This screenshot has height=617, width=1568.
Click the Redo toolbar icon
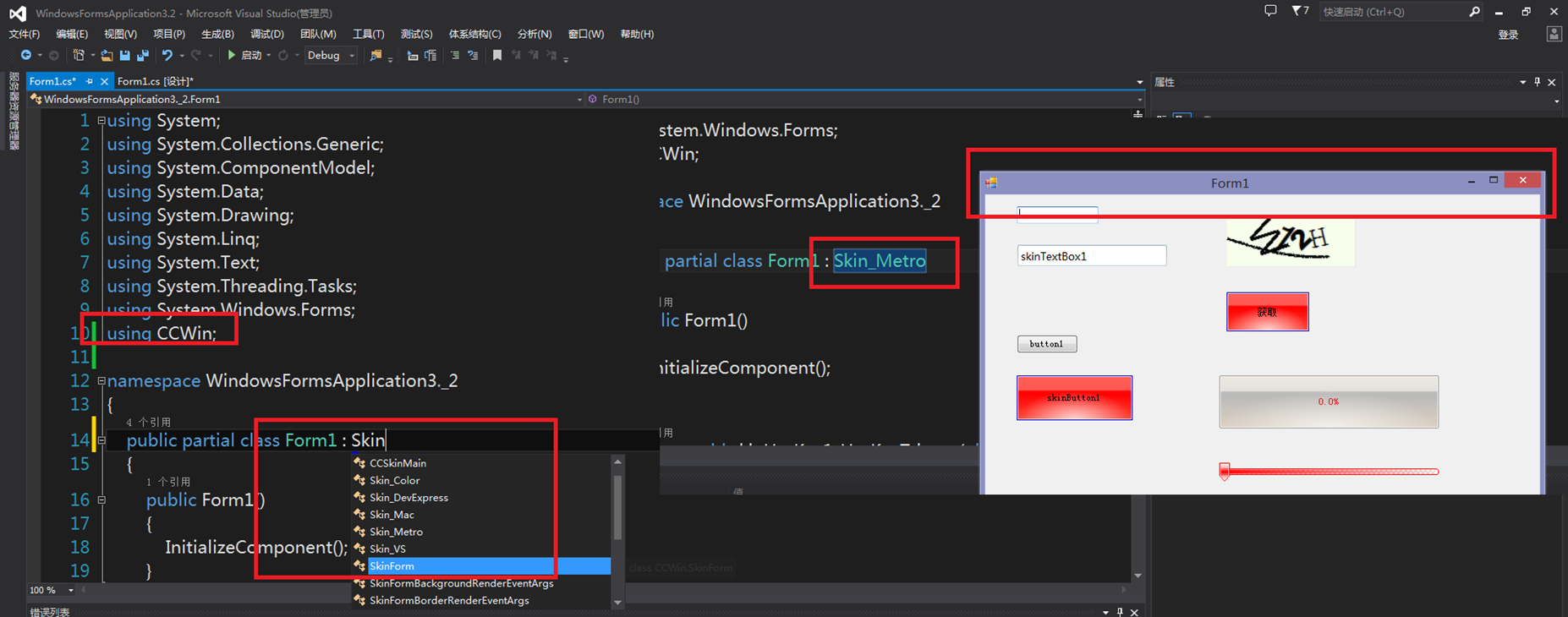click(x=196, y=56)
